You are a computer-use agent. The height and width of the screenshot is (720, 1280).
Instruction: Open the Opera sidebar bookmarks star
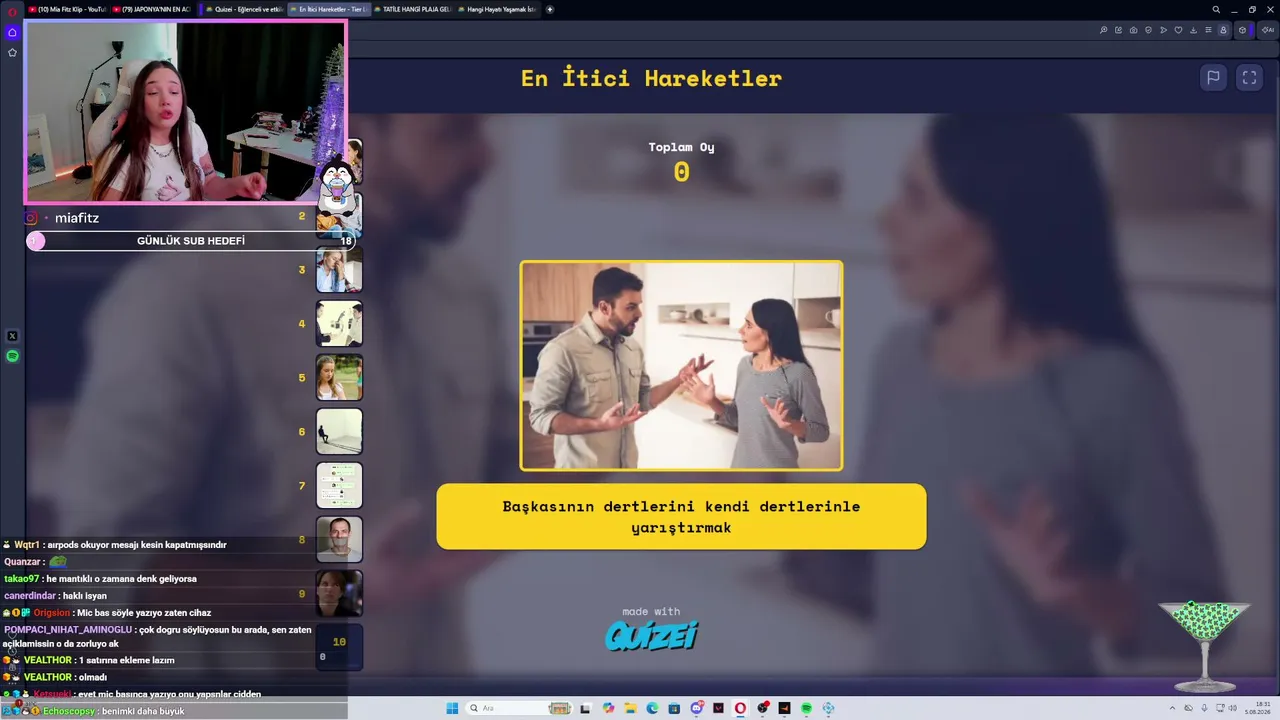pyautogui.click(x=12, y=52)
